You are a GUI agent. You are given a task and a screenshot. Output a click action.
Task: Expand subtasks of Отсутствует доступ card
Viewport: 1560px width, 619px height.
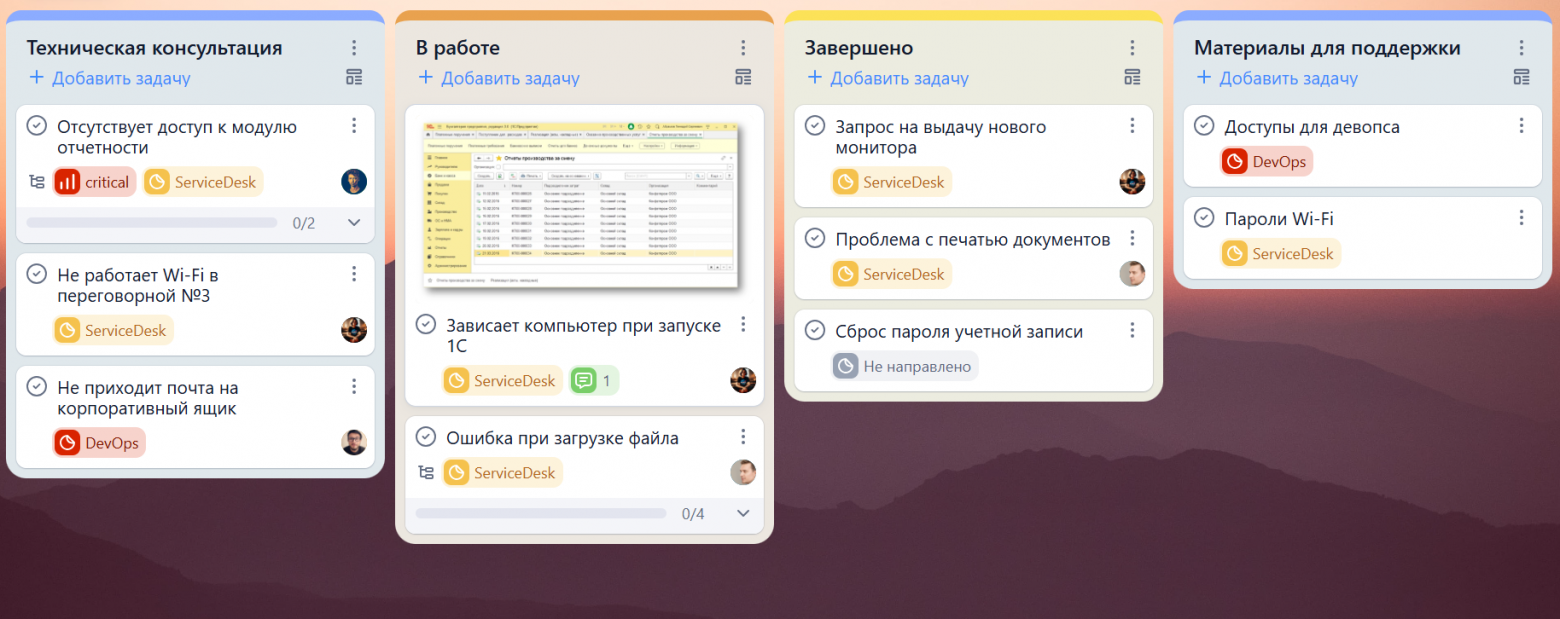point(354,223)
